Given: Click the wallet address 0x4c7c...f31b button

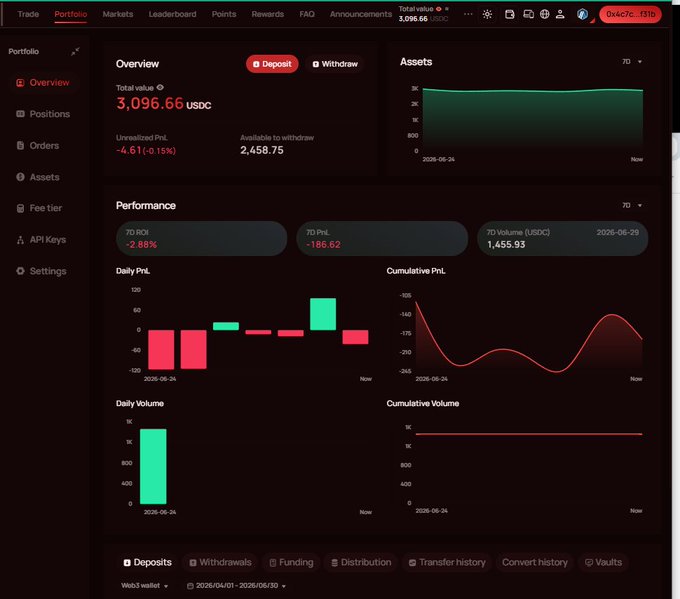Looking at the screenshot, I should [x=631, y=14].
